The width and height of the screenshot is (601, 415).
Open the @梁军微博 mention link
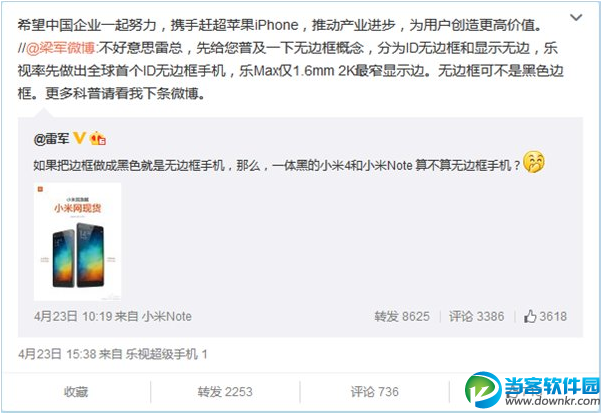coord(60,48)
